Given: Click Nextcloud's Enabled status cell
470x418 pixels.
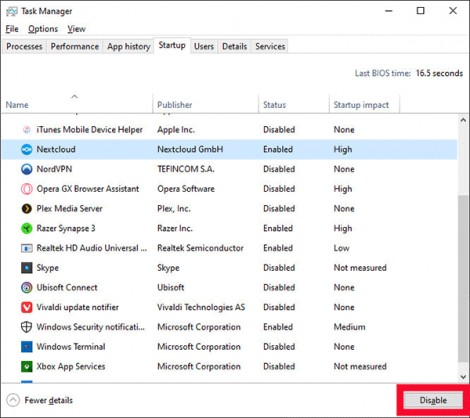Looking at the screenshot, I should 278,149.
